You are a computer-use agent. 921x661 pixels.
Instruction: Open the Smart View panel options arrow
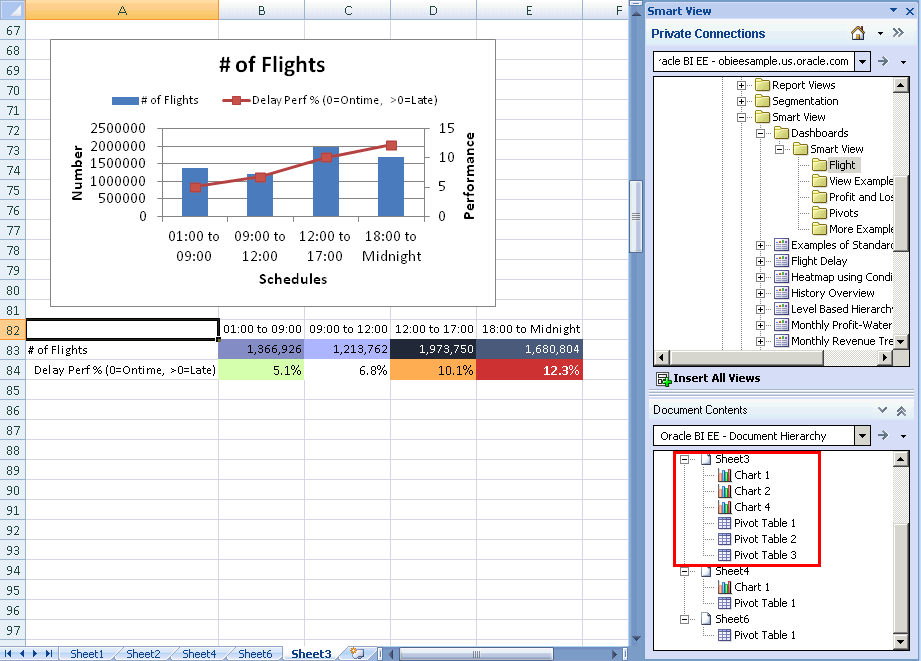[x=893, y=10]
